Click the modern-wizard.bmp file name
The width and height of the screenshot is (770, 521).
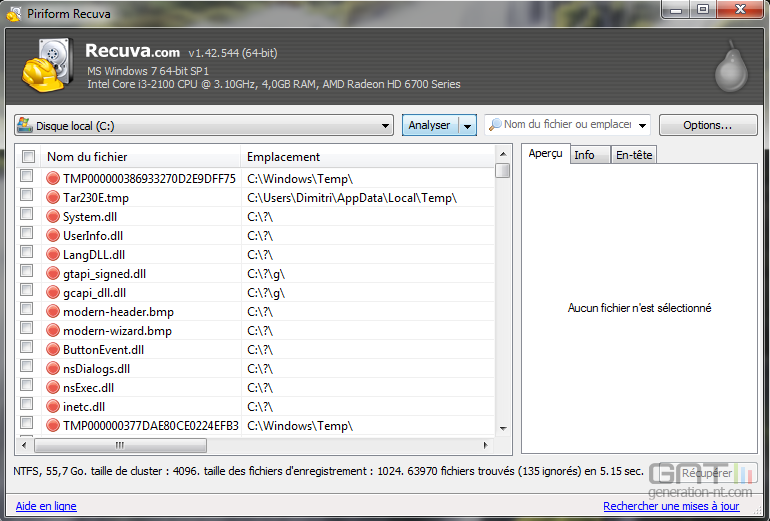pos(117,331)
